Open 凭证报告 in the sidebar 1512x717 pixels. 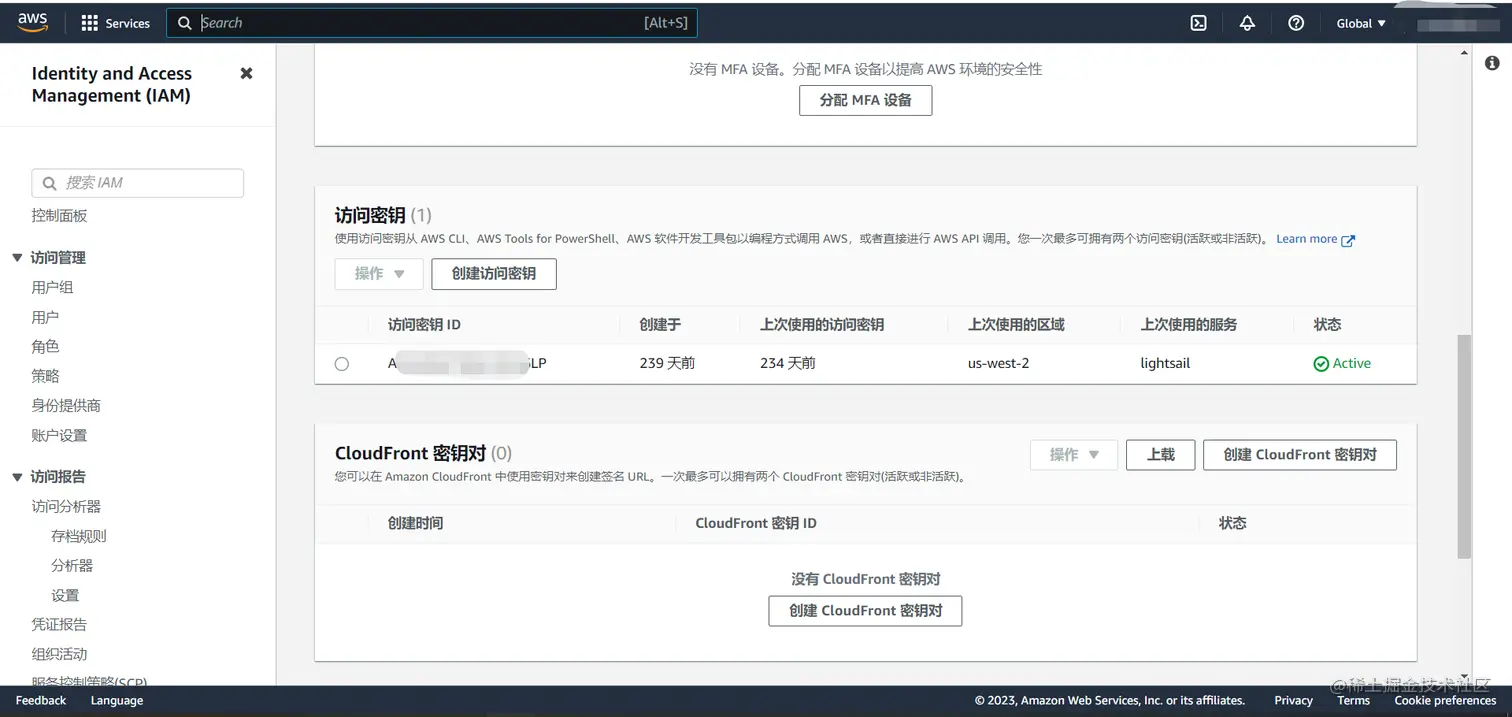pyautogui.click(x=59, y=624)
